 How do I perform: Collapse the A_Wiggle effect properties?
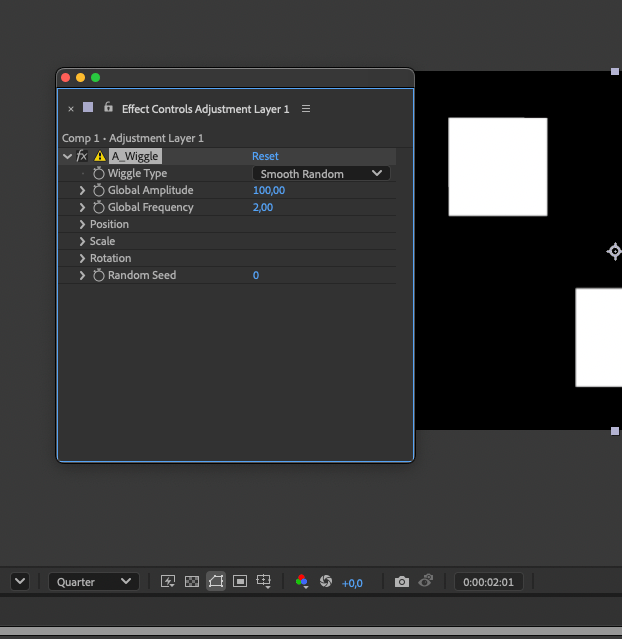pyautogui.click(x=67, y=156)
